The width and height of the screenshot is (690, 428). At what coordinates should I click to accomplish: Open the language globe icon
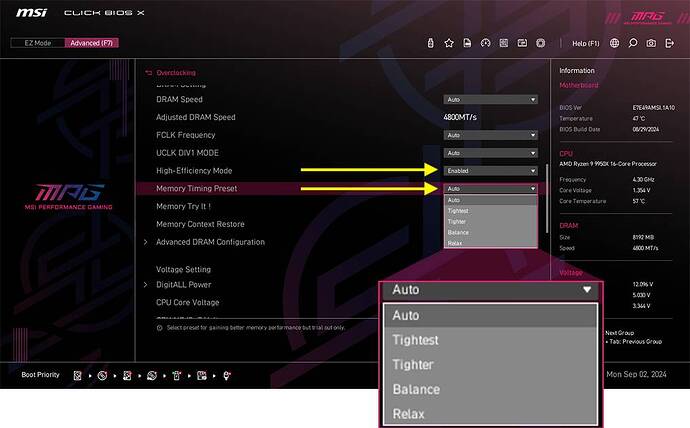pos(614,43)
